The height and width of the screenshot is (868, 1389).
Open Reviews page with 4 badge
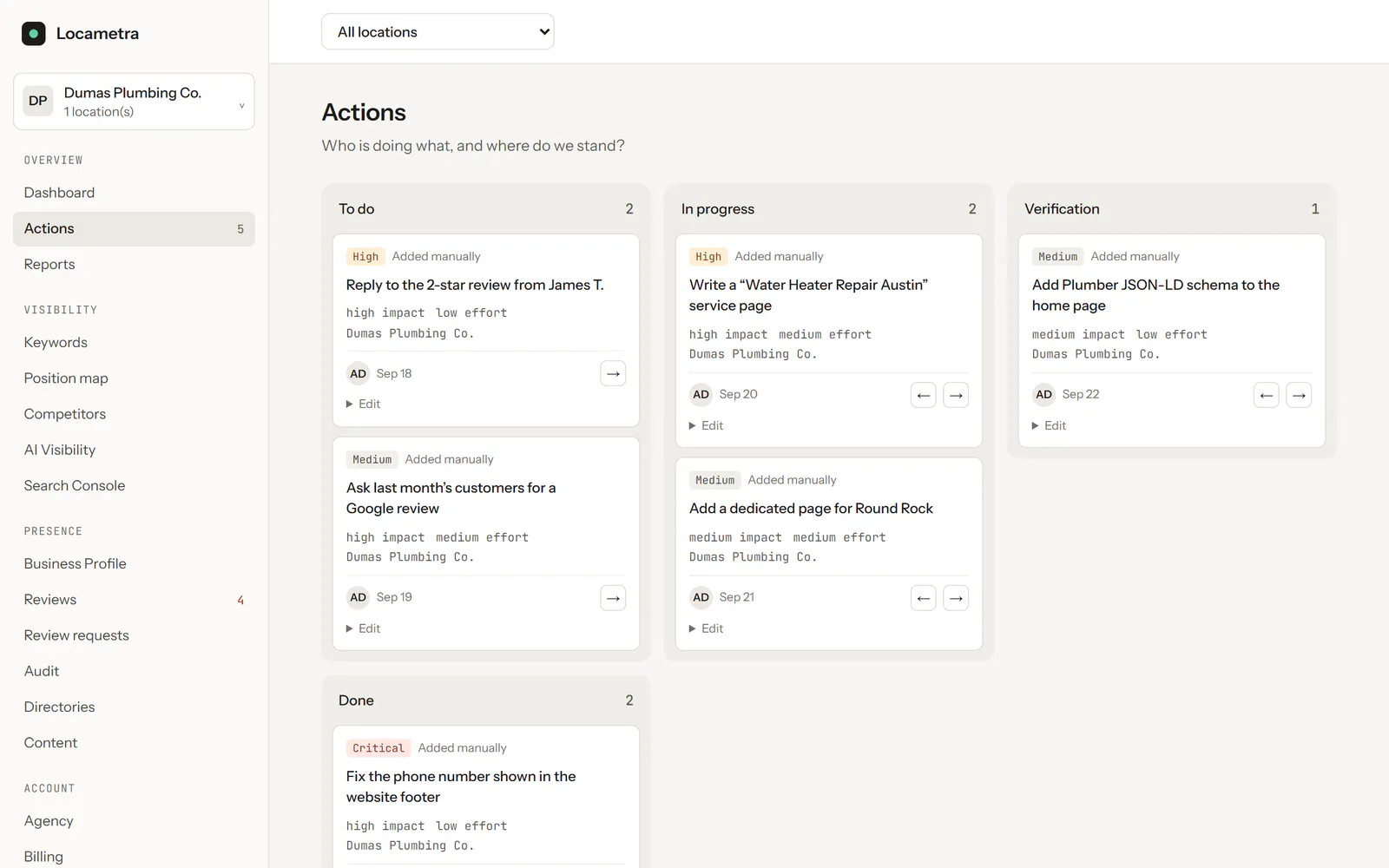coord(134,600)
